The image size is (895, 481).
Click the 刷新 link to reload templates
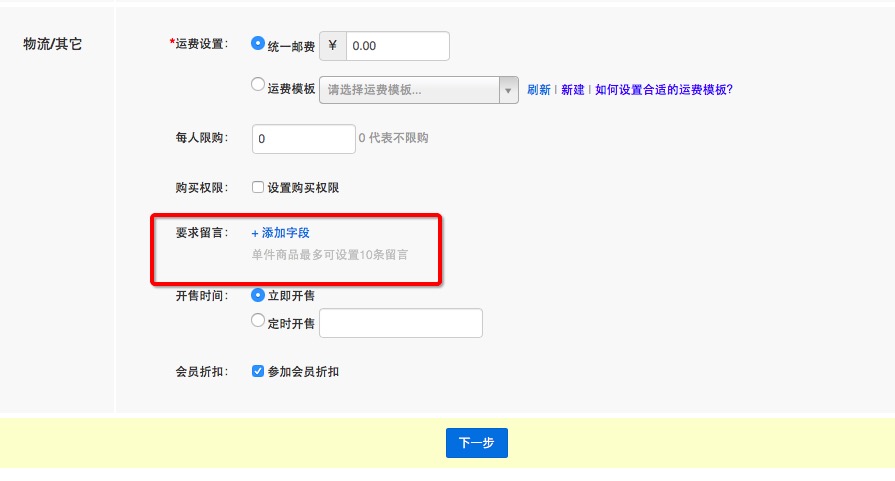(x=539, y=89)
